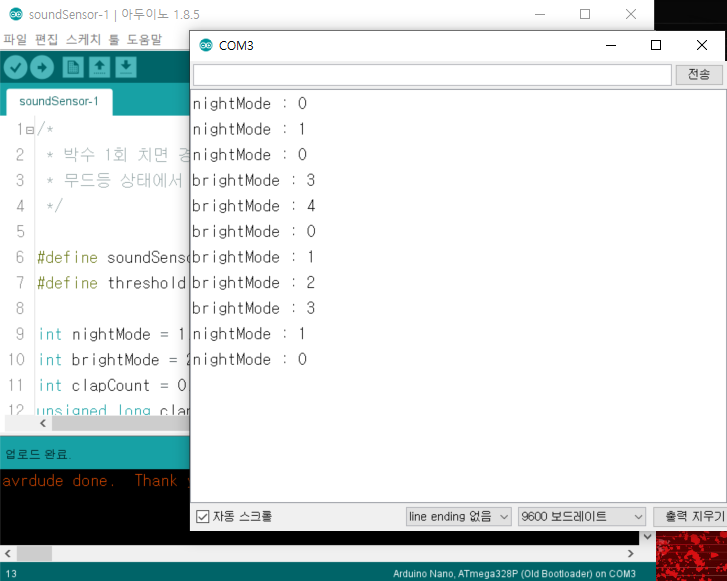Click the 출력 지우기 button
Screen dimensions: 727x581
[690, 517]
